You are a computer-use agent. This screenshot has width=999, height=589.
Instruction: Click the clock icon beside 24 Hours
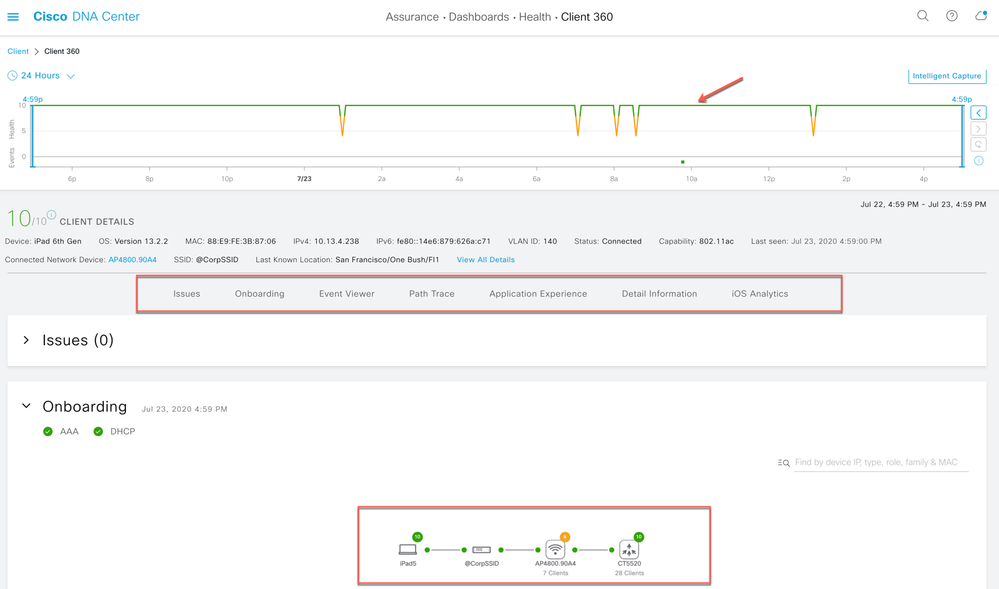coord(12,75)
